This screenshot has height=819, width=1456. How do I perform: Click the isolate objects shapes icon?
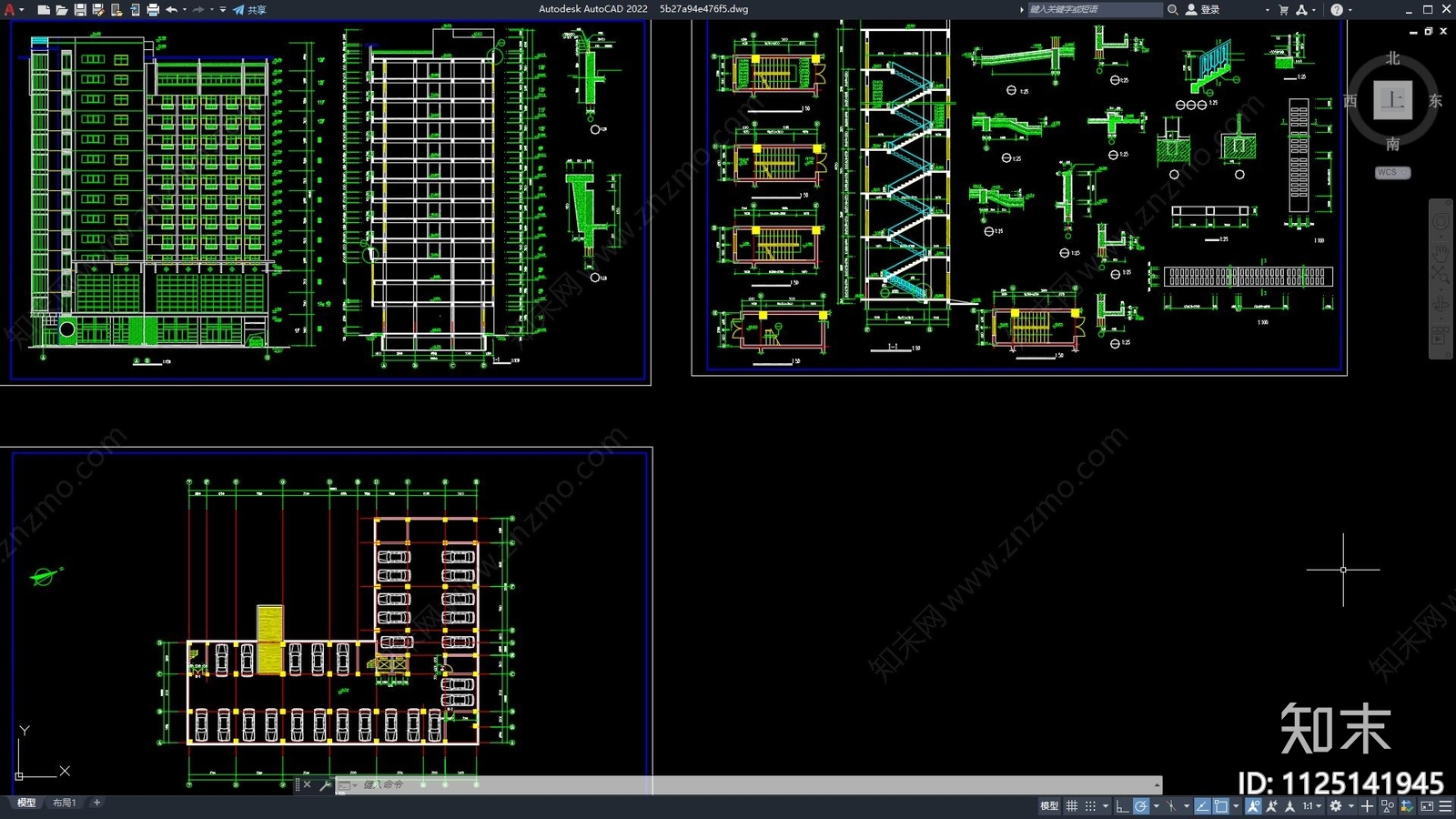(x=1387, y=806)
